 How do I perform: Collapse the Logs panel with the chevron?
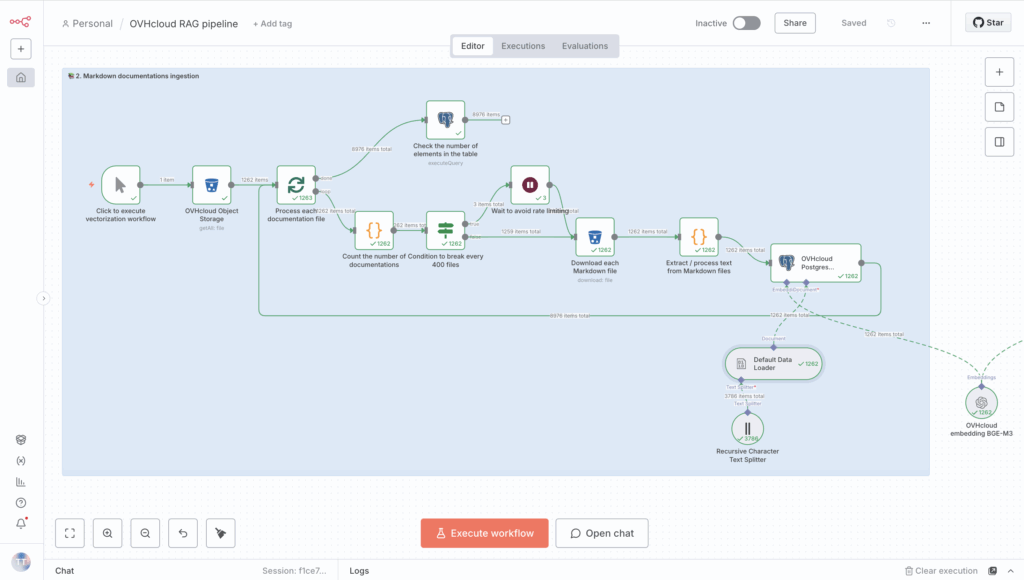(1009, 571)
